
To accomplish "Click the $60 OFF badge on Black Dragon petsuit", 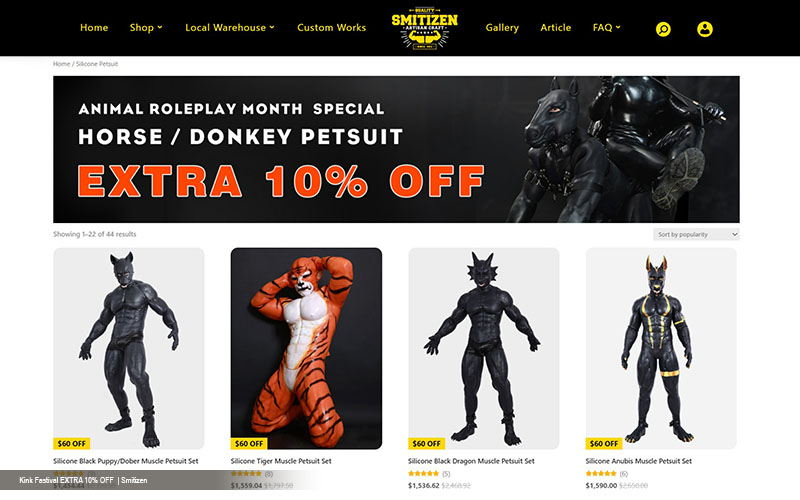I will [x=427, y=443].
